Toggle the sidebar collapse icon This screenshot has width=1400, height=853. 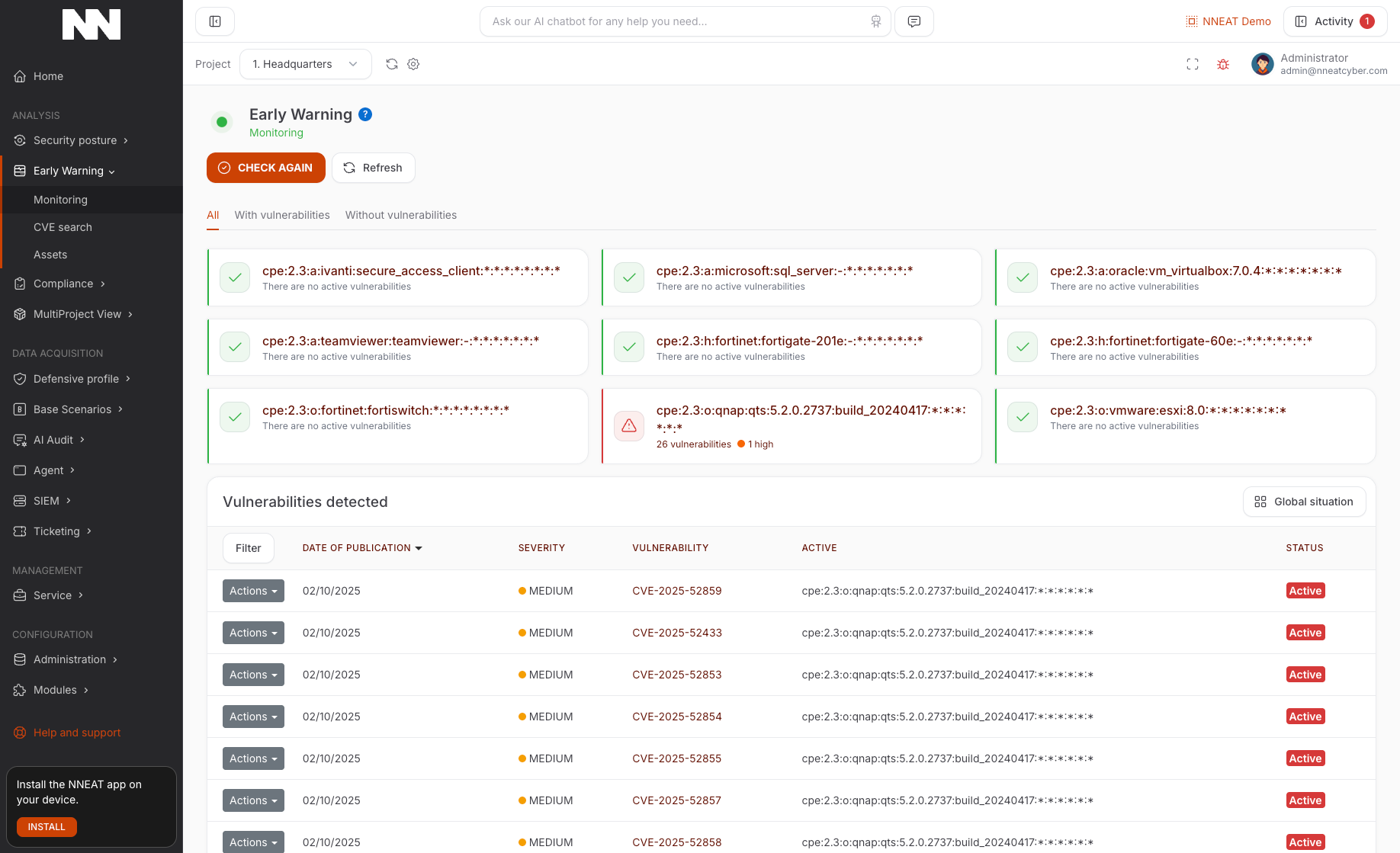[215, 21]
